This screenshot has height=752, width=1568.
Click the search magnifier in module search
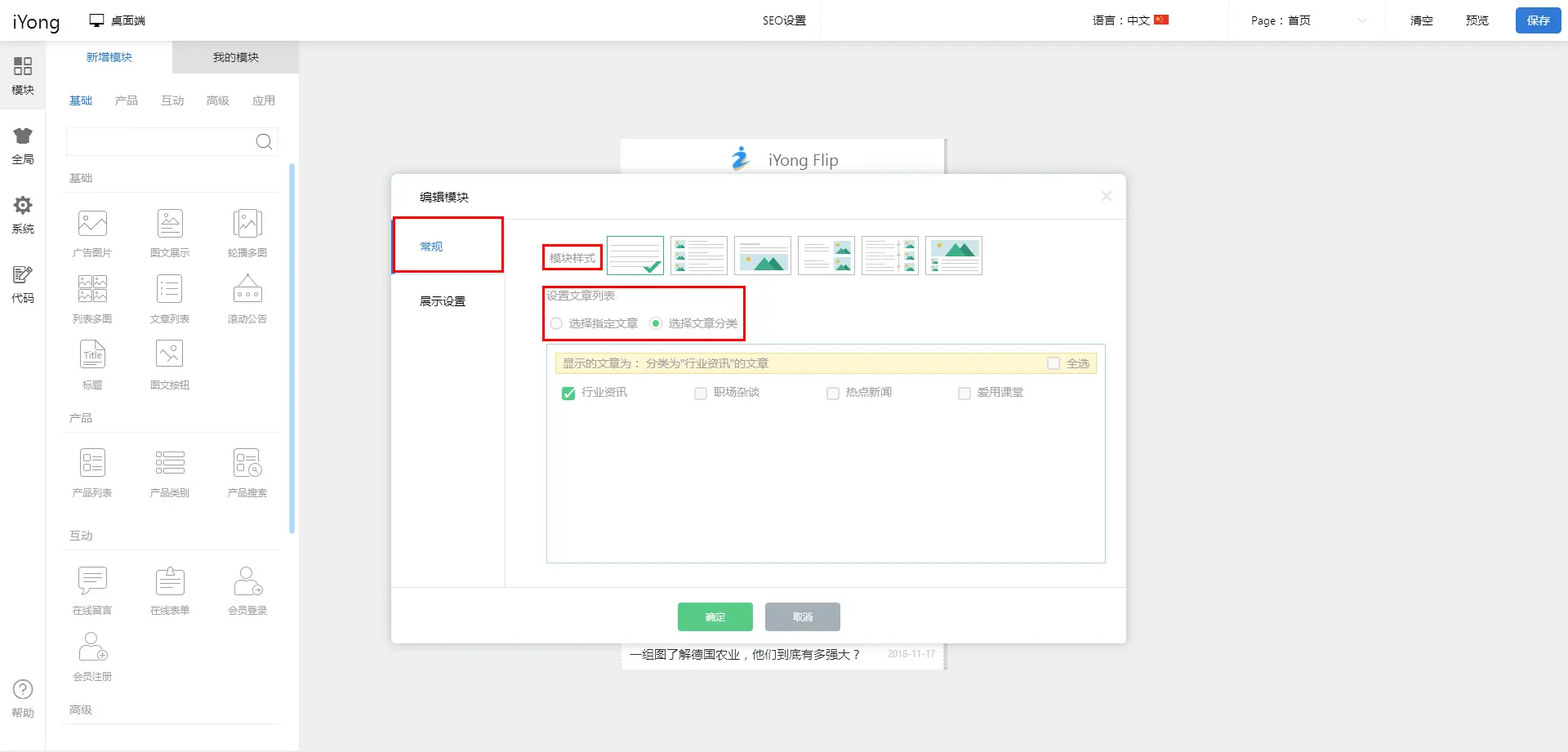tap(264, 142)
